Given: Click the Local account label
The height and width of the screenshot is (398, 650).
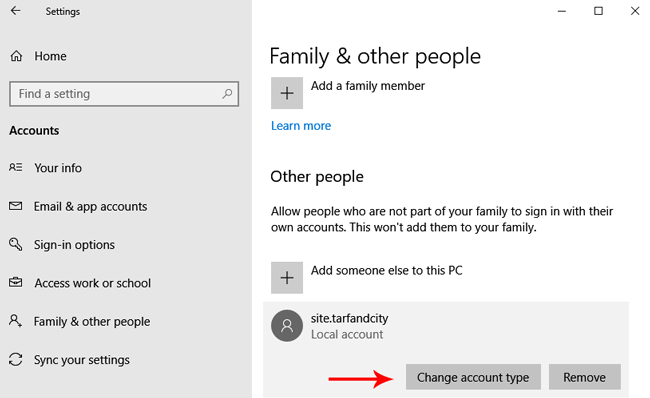Looking at the screenshot, I should click(347, 335).
